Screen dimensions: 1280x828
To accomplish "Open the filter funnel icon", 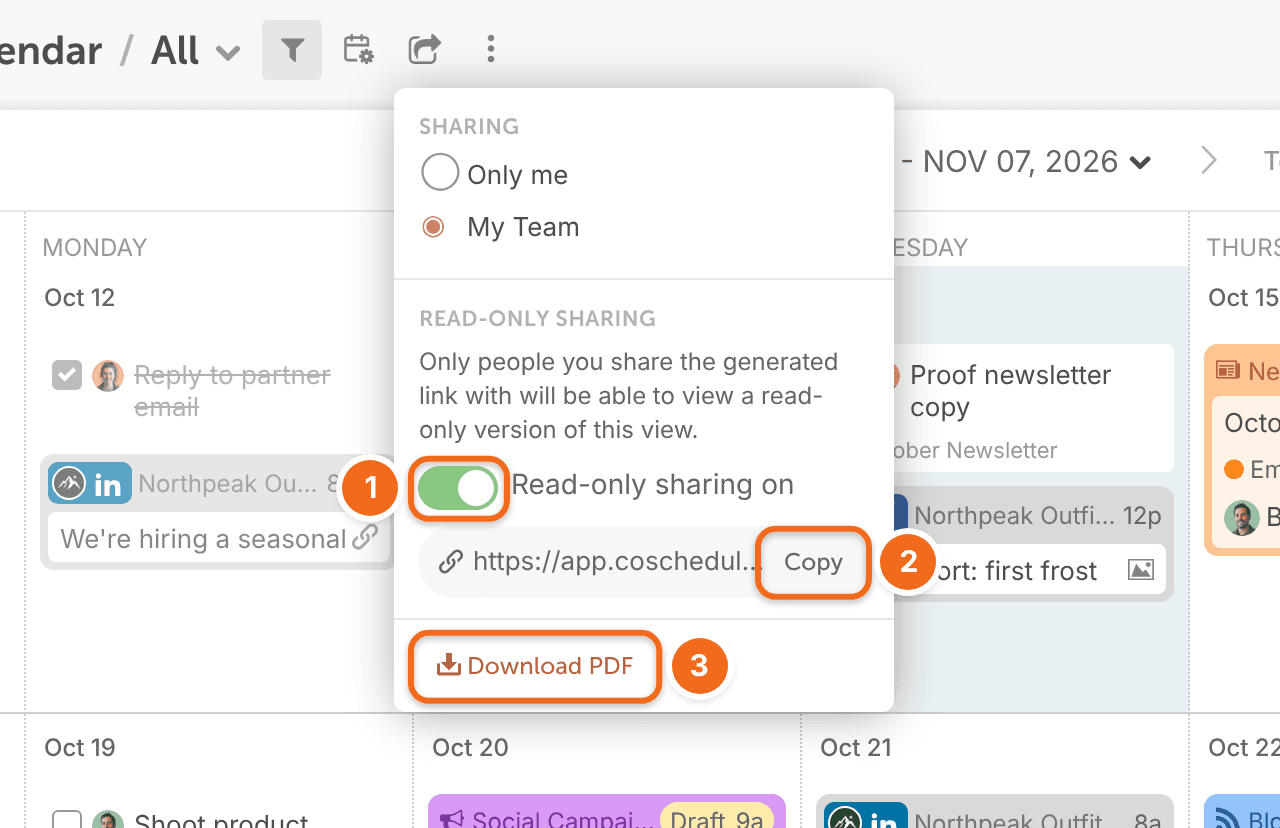I will click(292, 49).
